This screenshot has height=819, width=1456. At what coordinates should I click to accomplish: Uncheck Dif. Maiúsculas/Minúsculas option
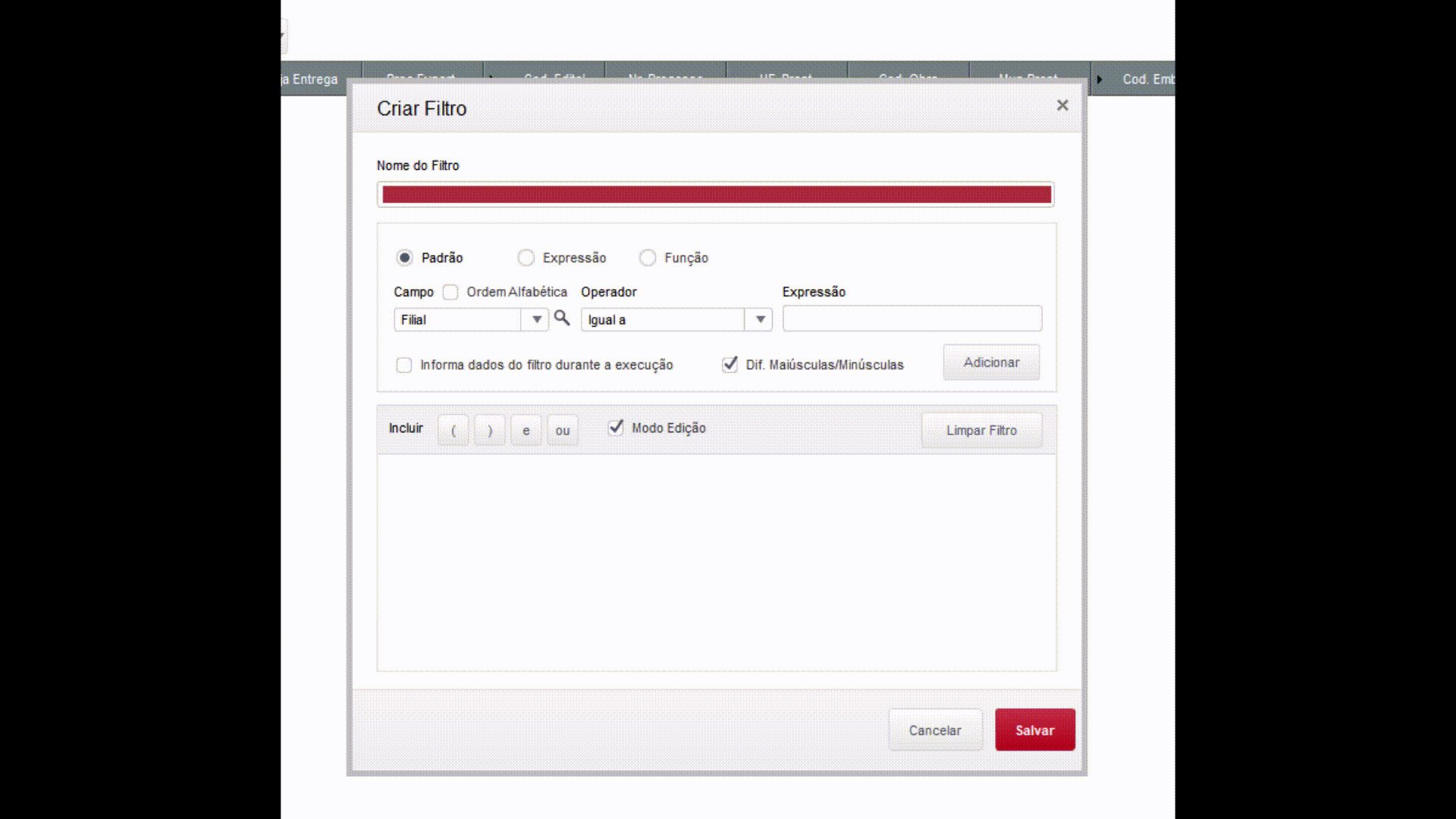(730, 365)
